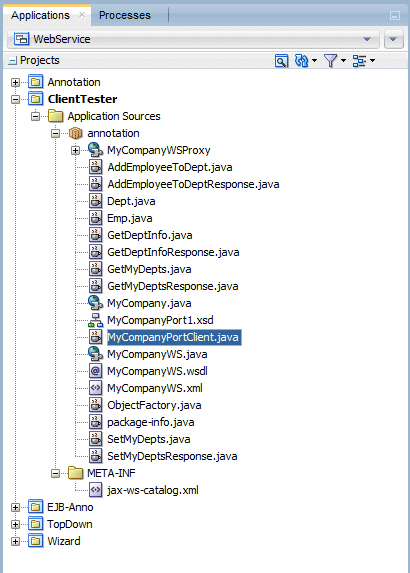Select SetMyDeptsResponse.java in the tree
The width and height of the screenshot is (410, 573).
[172, 456]
